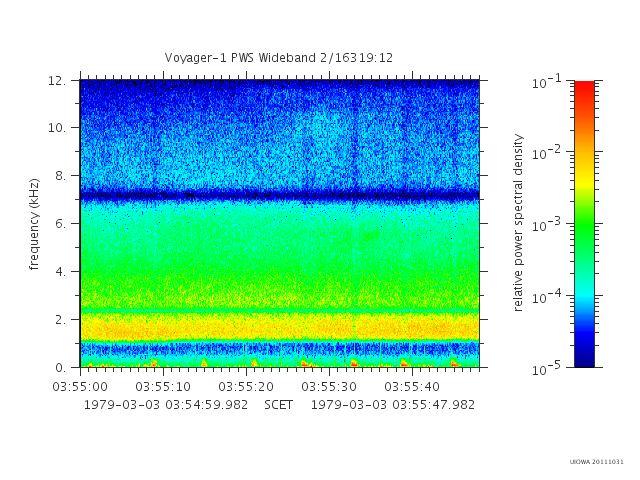Click the 10^-2 colorbar label

(547, 153)
